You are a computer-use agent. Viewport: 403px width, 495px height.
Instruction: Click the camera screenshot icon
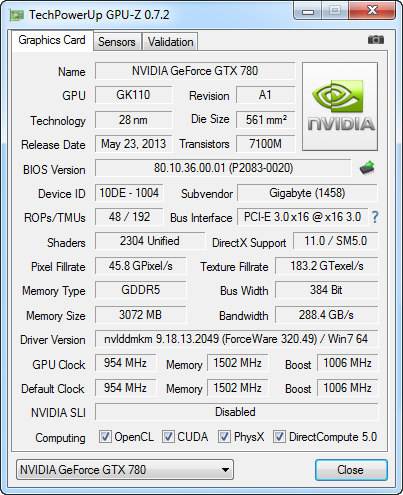[376, 40]
